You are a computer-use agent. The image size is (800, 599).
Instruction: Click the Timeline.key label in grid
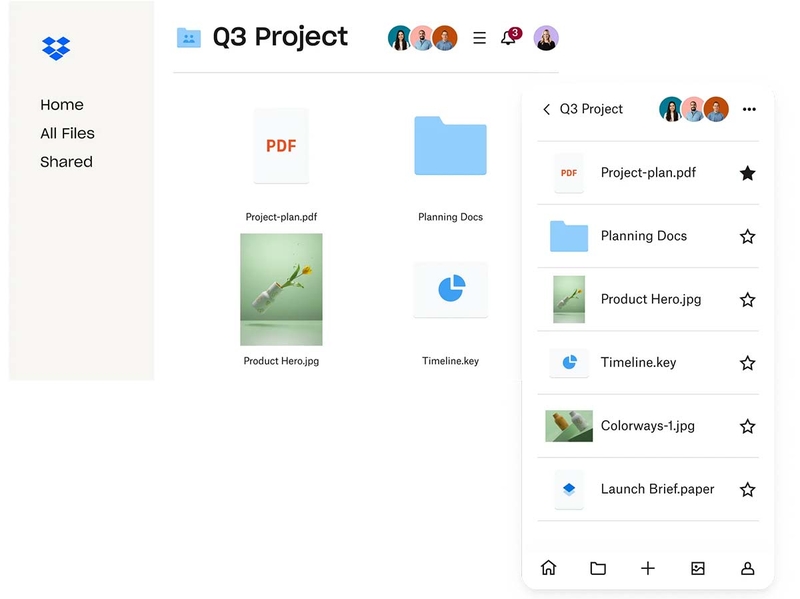click(x=451, y=361)
